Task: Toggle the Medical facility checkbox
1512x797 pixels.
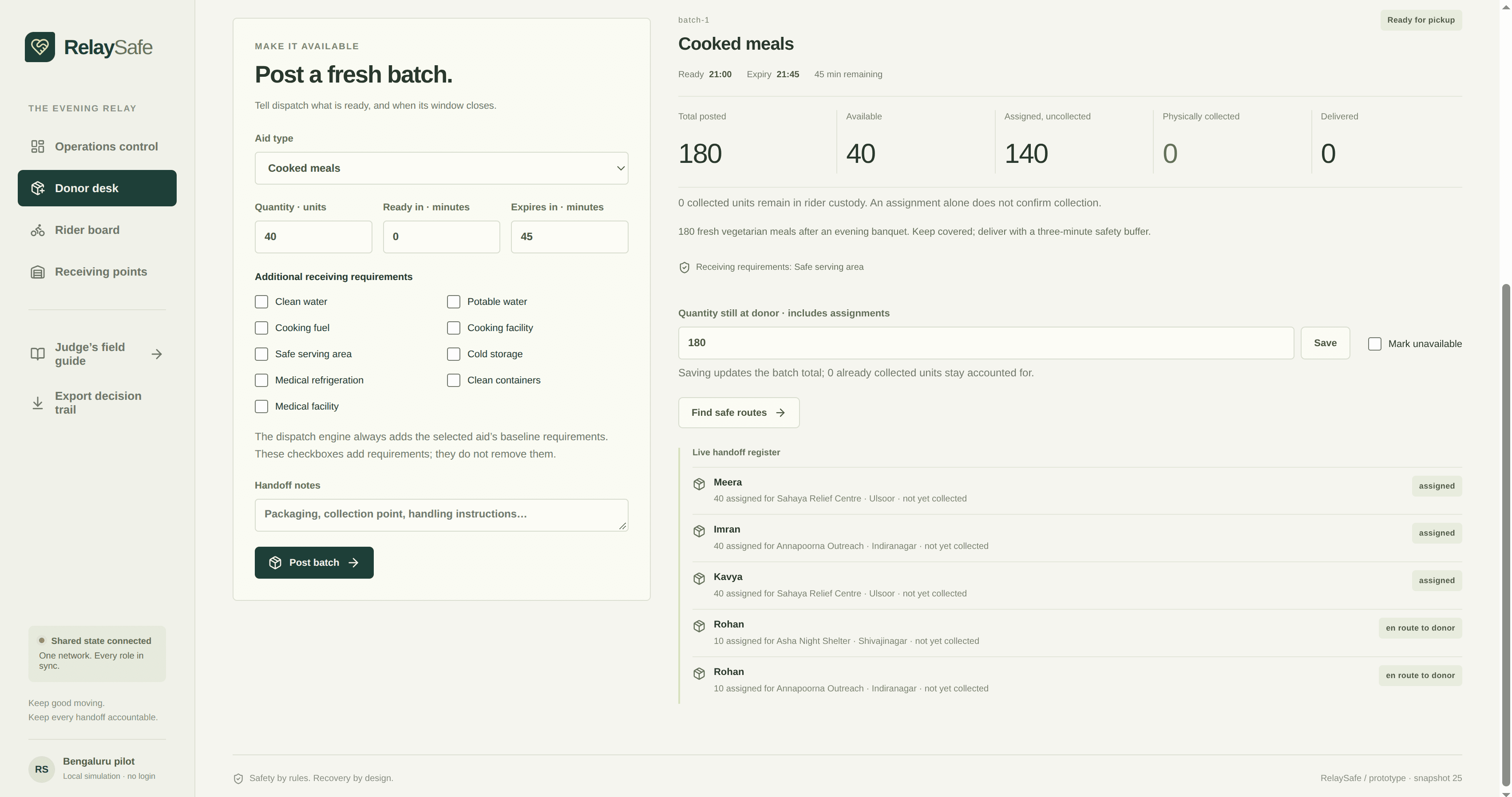Action: 261,407
